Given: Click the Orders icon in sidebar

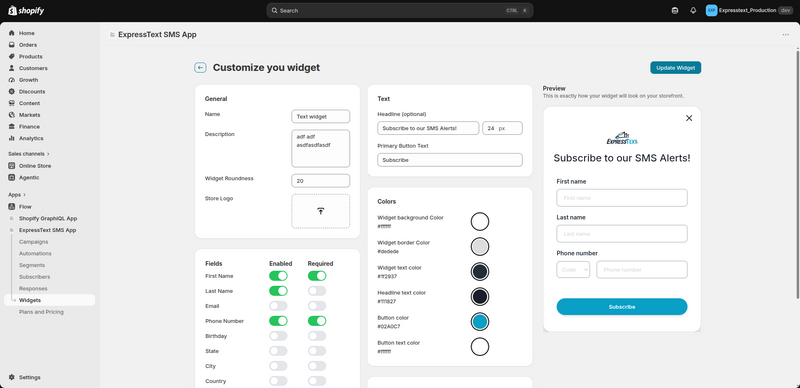Looking at the screenshot, I should 12,45.
